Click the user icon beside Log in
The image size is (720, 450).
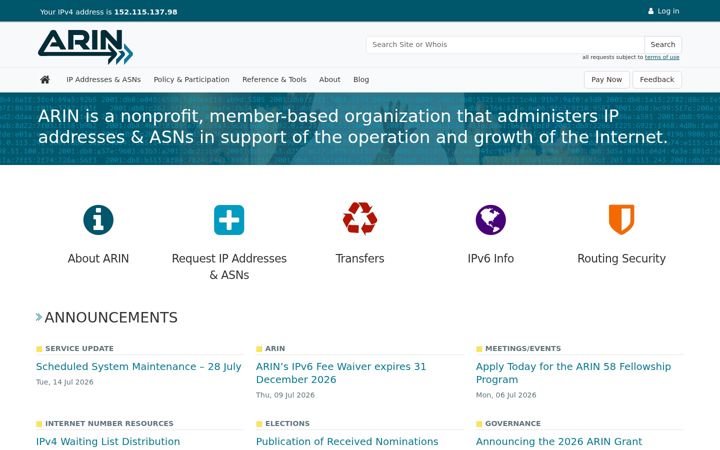pyautogui.click(x=651, y=11)
